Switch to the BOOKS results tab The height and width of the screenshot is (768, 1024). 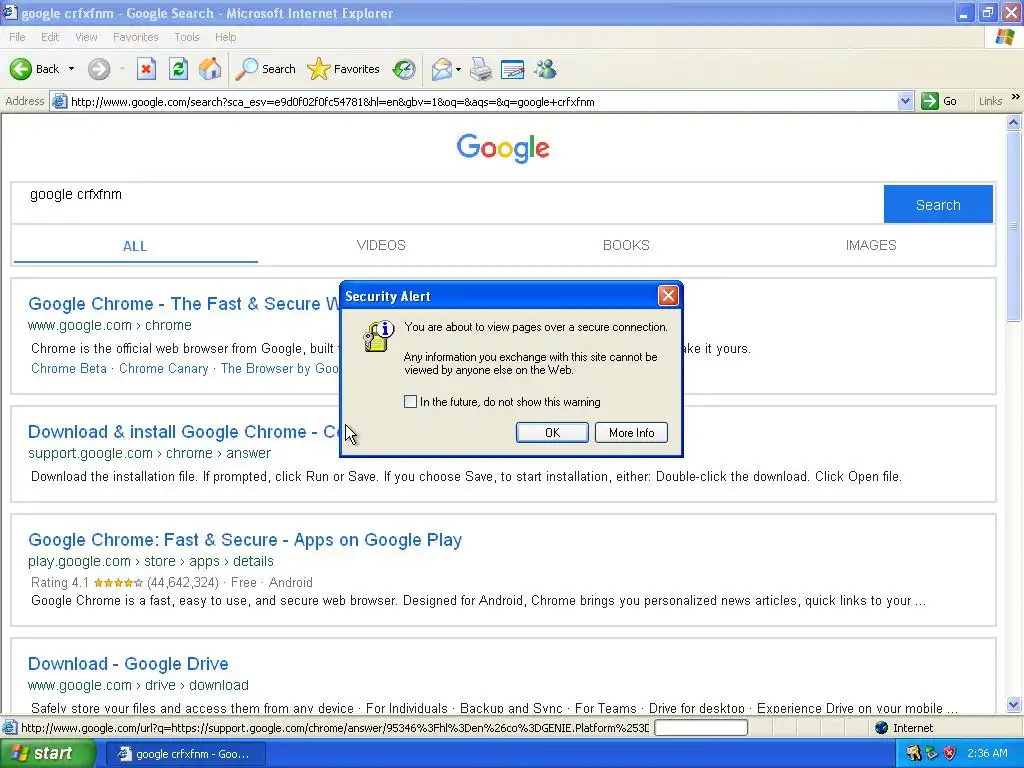point(626,246)
